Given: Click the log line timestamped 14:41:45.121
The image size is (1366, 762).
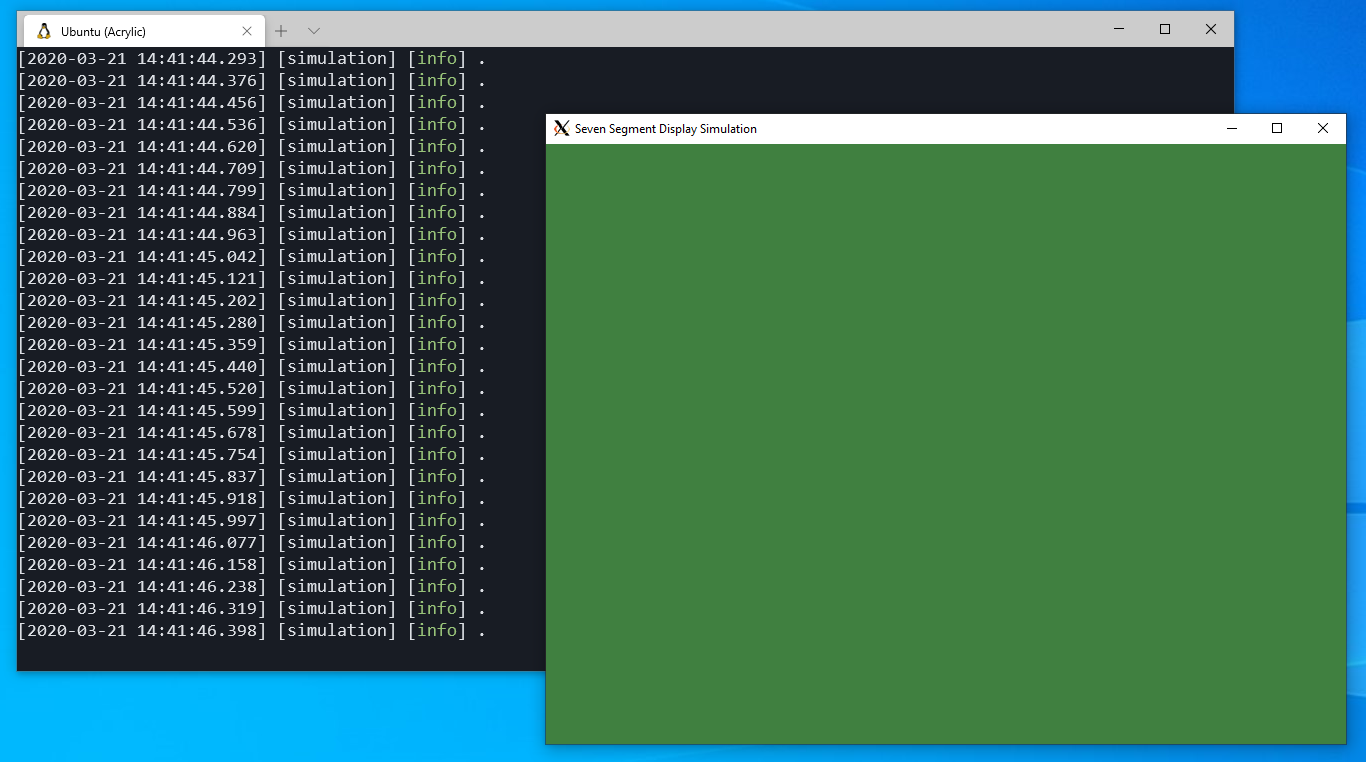Looking at the screenshot, I should [x=253, y=278].
